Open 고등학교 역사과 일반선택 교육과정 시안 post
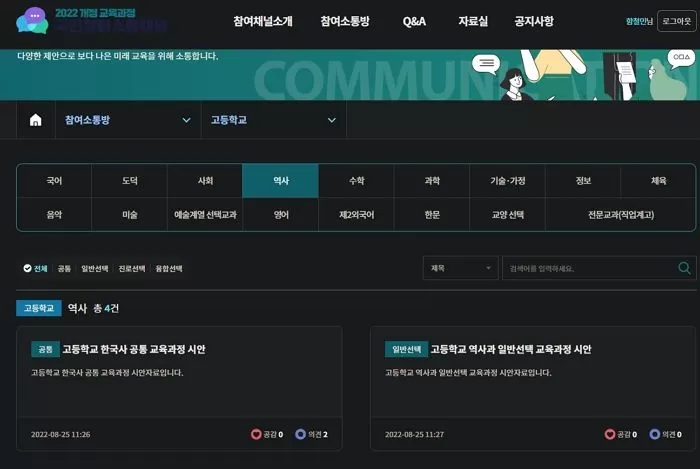This screenshot has width=700, height=469. click(511, 349)
